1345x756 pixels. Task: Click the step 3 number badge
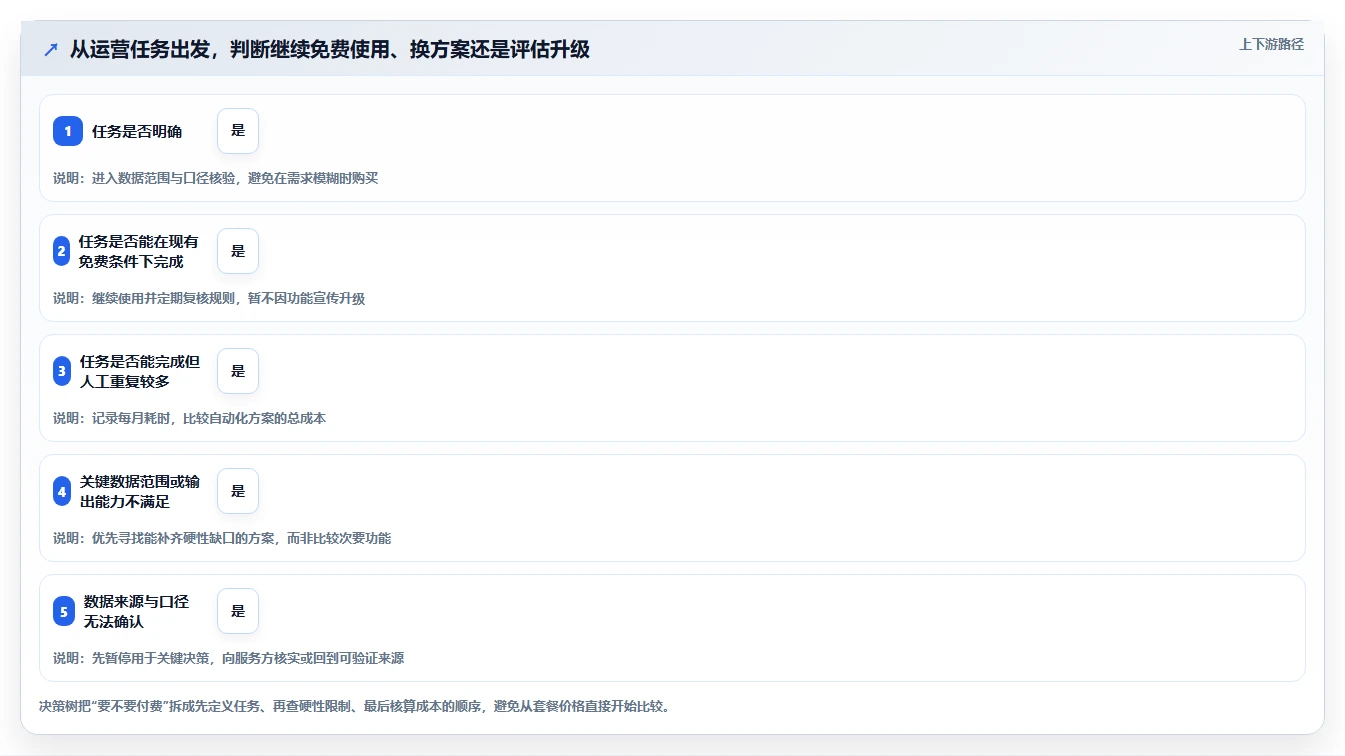[x=62, y=371]
